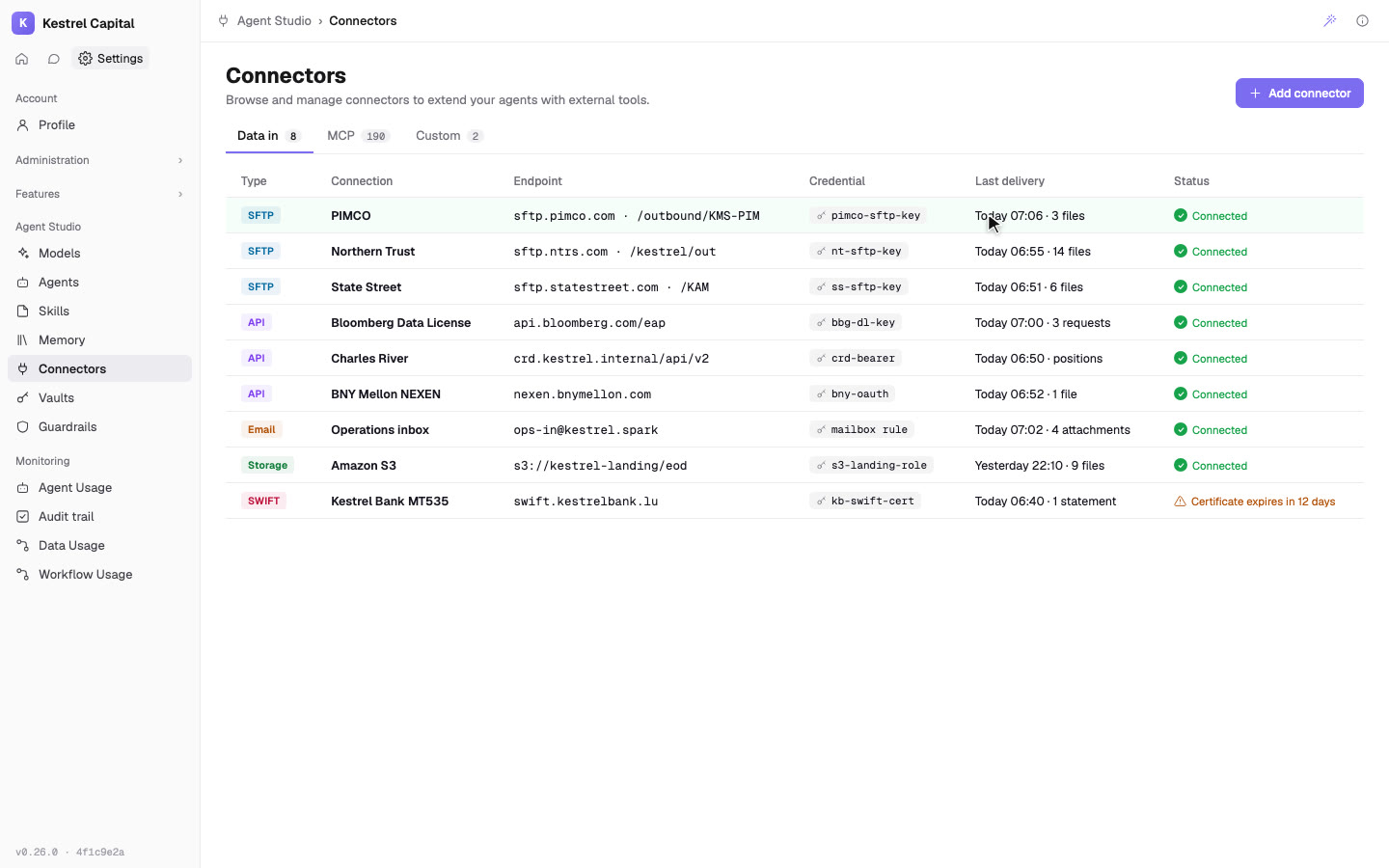This screenshot has height=868, width=1389.
Task: Select the Data in tab
Action: click(x=269, y=136)
